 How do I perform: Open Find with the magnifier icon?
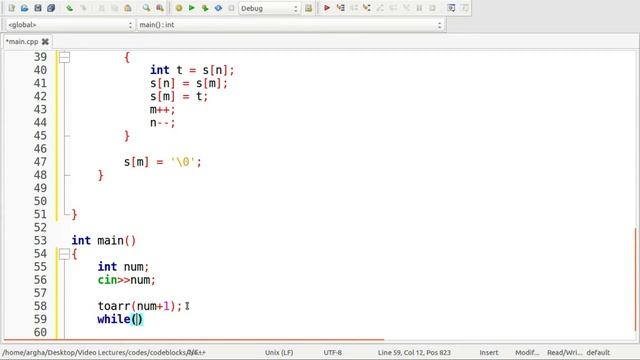tap(146, 8)
